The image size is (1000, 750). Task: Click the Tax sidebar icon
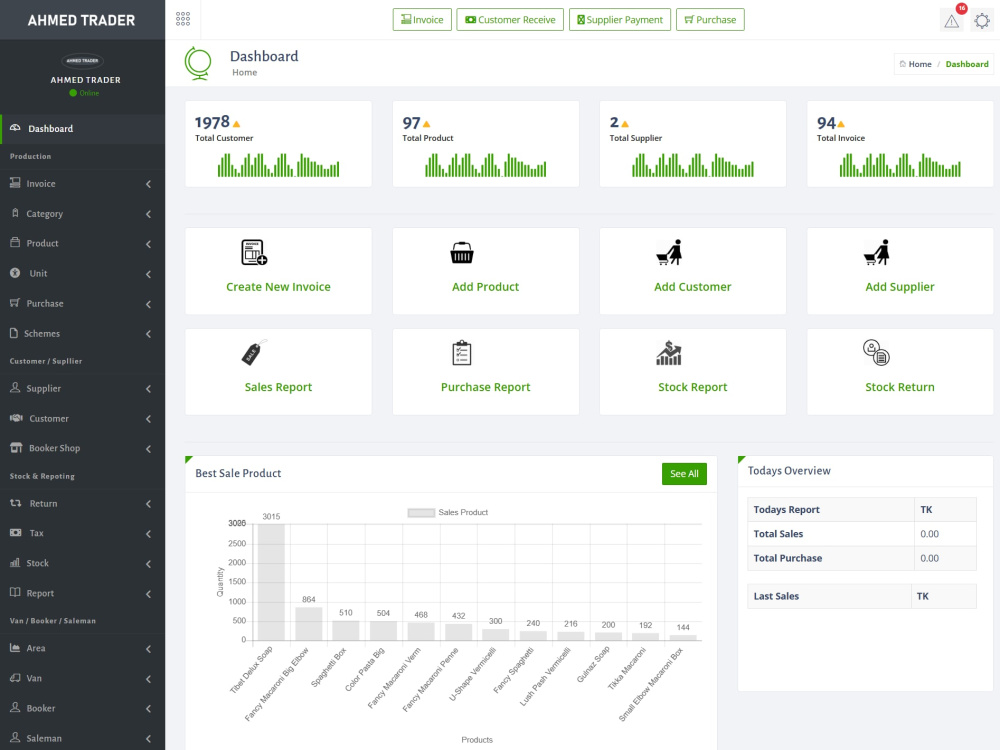pyautogui.click(x=16, y=533)
